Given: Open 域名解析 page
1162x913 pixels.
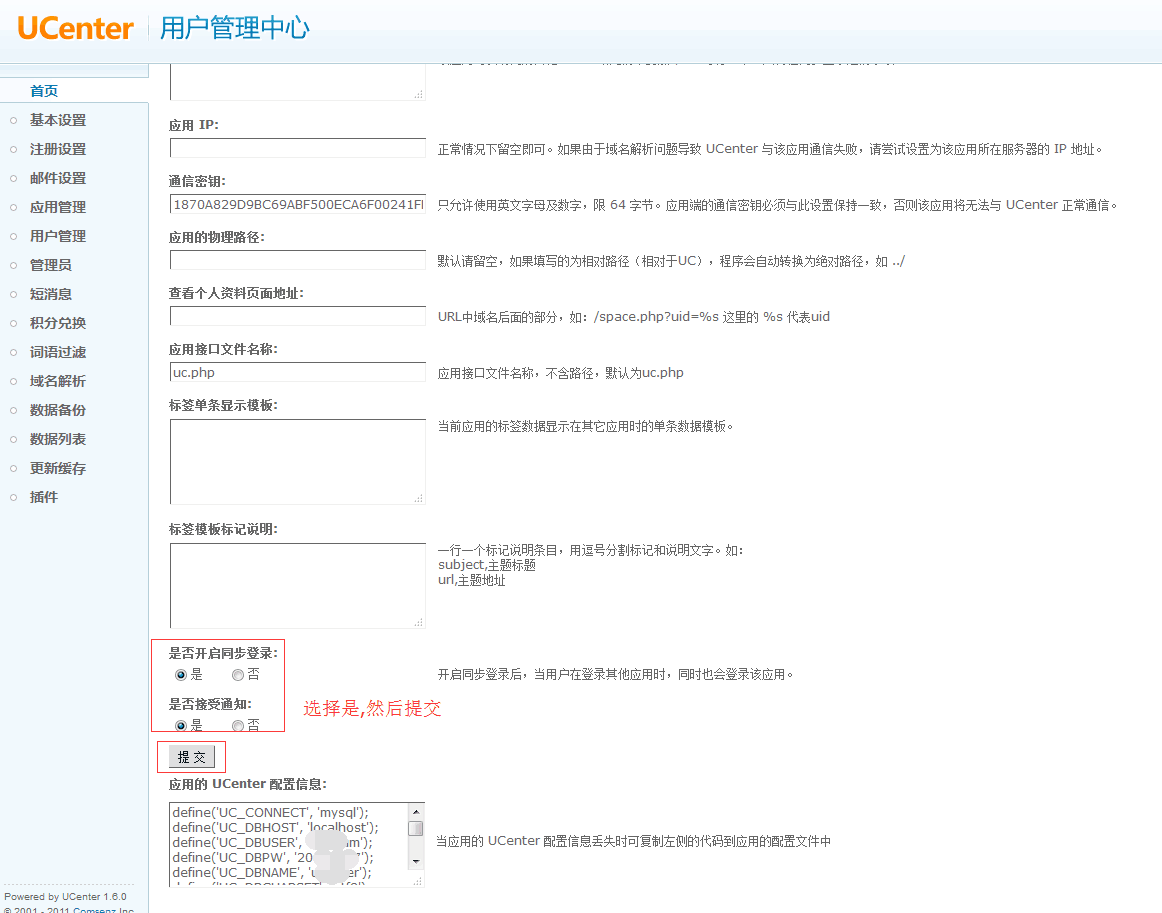Looking at the screenshot, I should coord(58,381).
